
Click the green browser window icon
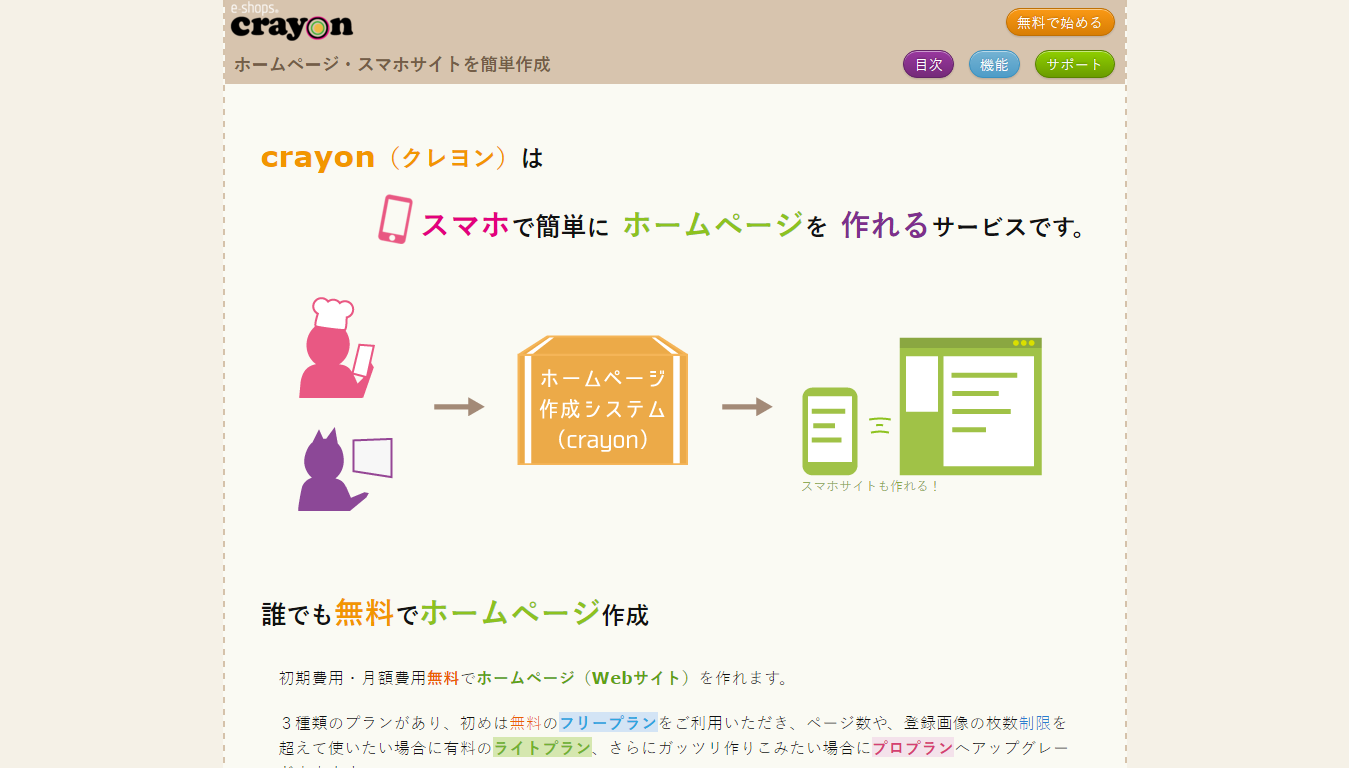tap(970, 406)
